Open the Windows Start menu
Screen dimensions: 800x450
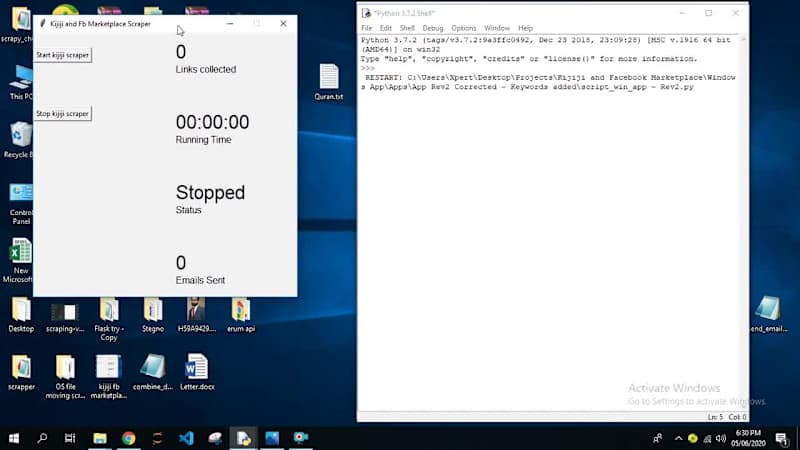click(14, 438)
